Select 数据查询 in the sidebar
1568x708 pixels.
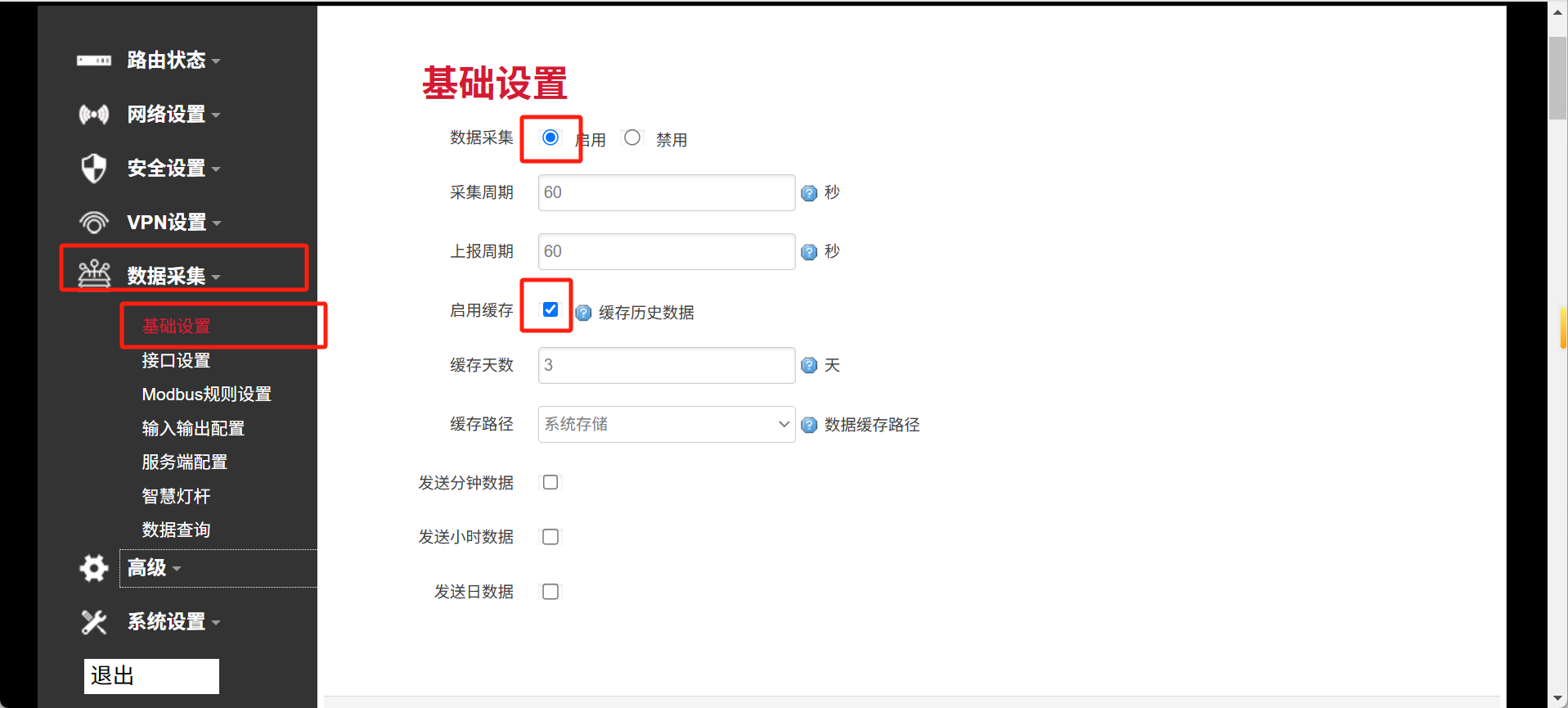tap(177, 530)
